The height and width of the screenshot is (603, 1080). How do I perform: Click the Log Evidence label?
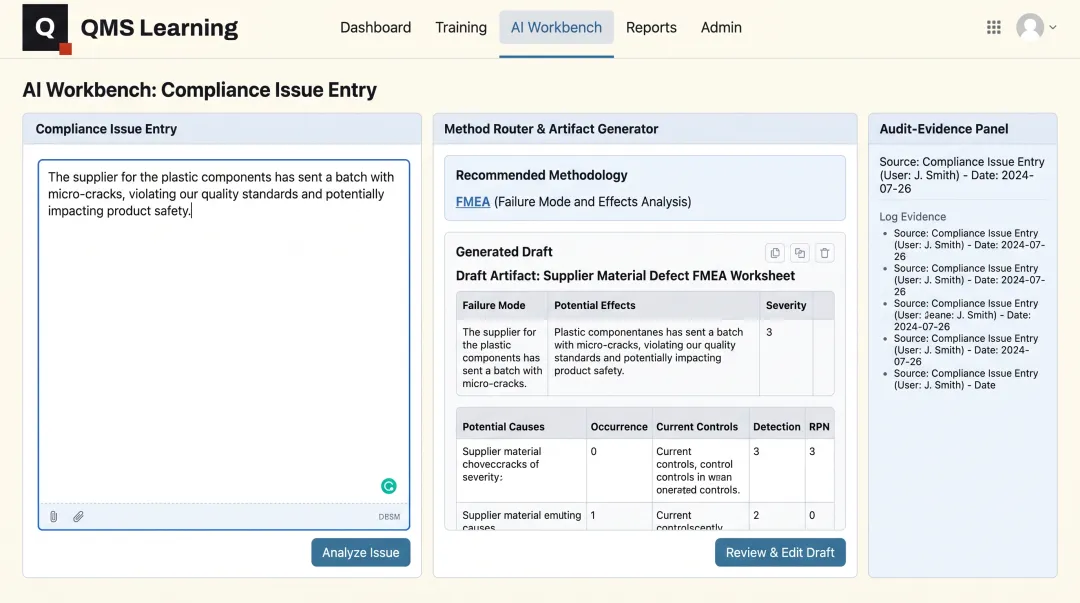coord(913,216)
